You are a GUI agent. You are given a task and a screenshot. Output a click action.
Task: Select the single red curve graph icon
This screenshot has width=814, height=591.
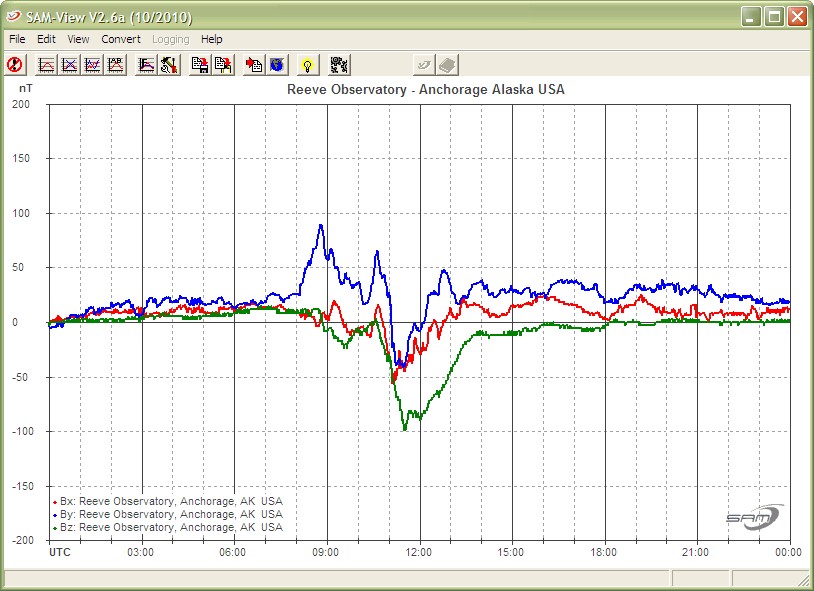click(x=47, y=65)
